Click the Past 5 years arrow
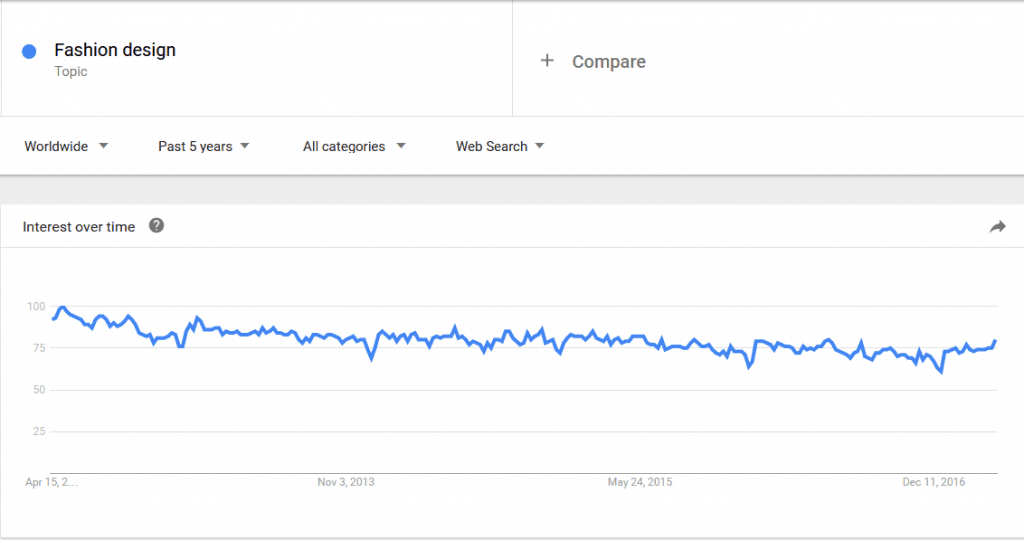1024x540 pixels. click(244, 146)
